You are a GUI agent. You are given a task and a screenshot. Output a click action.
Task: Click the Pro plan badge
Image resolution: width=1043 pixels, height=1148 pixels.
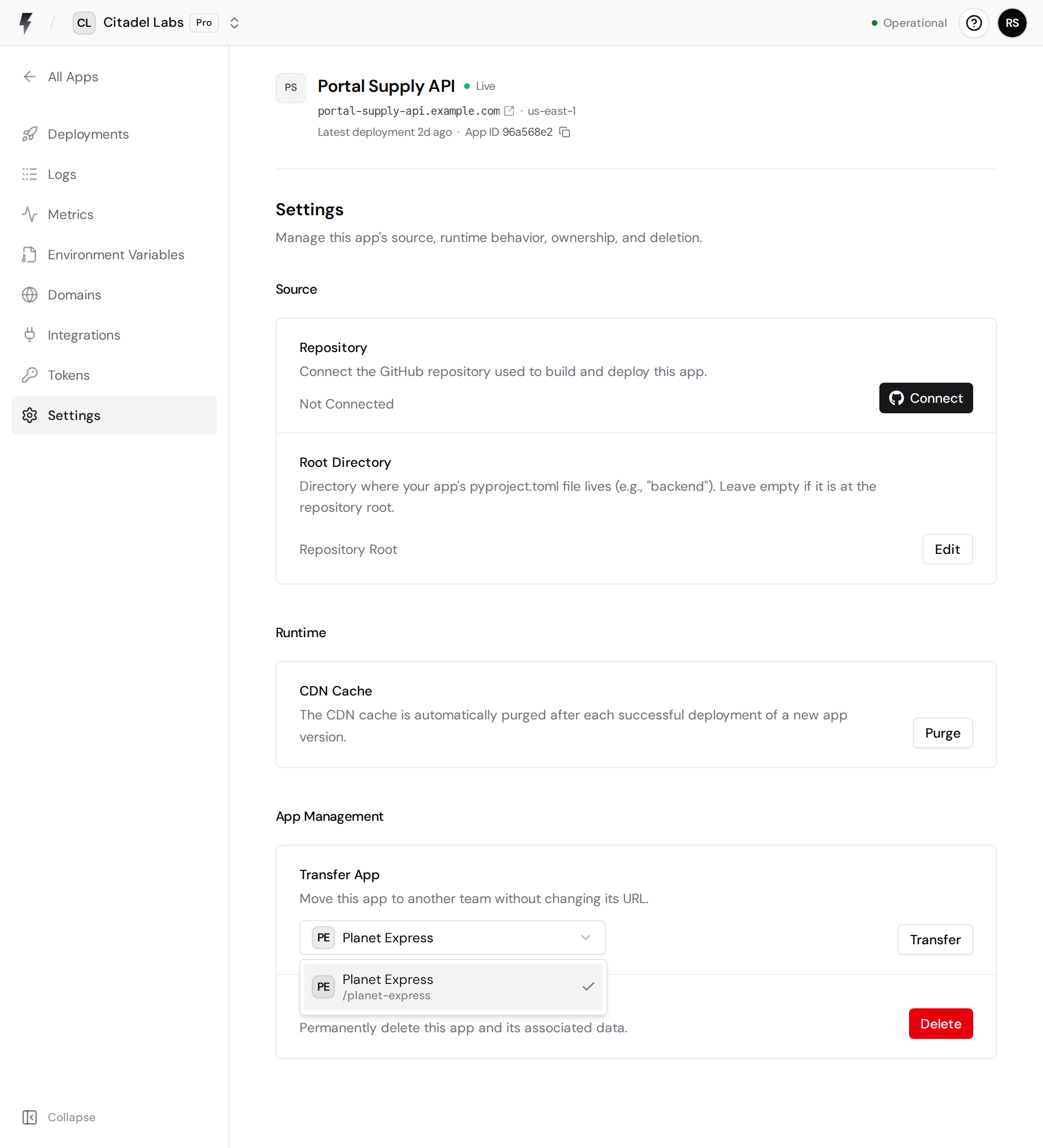click(x=204, y=23)
